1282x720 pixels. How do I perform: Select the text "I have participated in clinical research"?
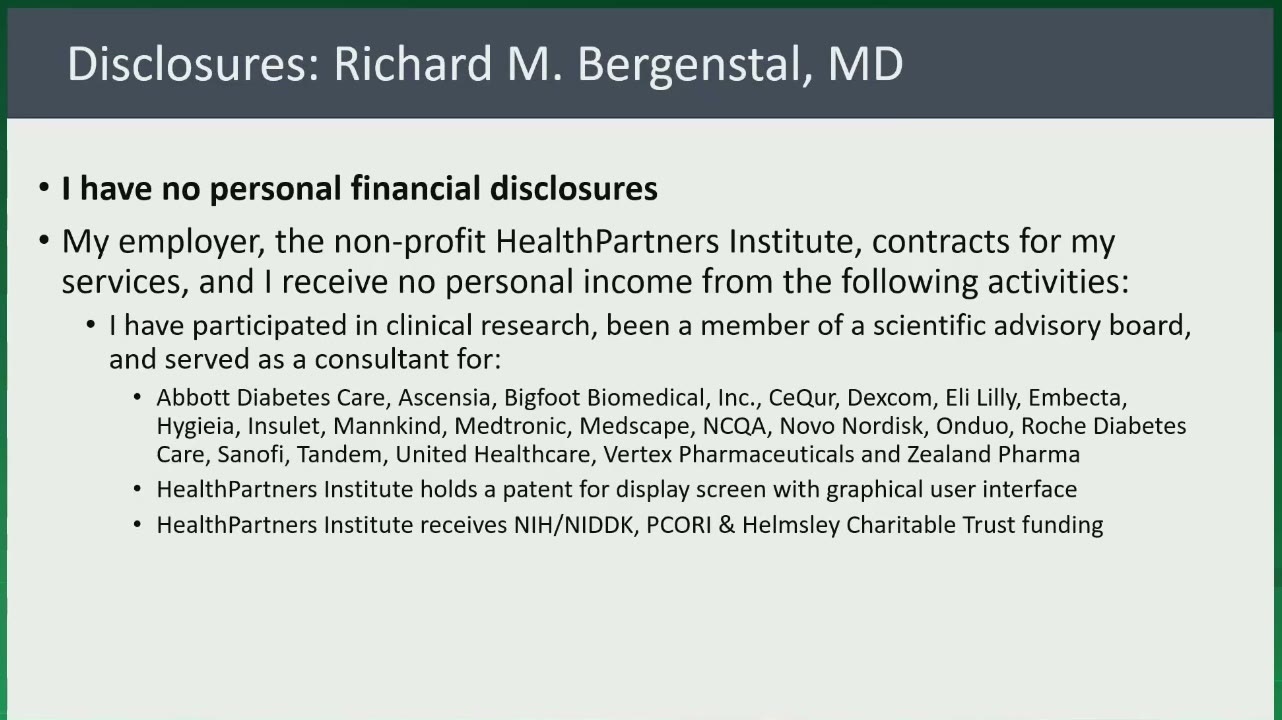[x=353, y=326]
